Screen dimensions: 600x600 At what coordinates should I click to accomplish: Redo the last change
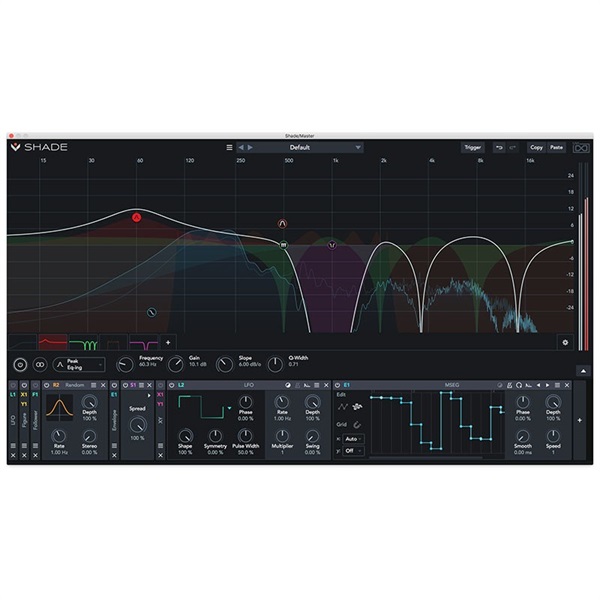pos(513,147)
